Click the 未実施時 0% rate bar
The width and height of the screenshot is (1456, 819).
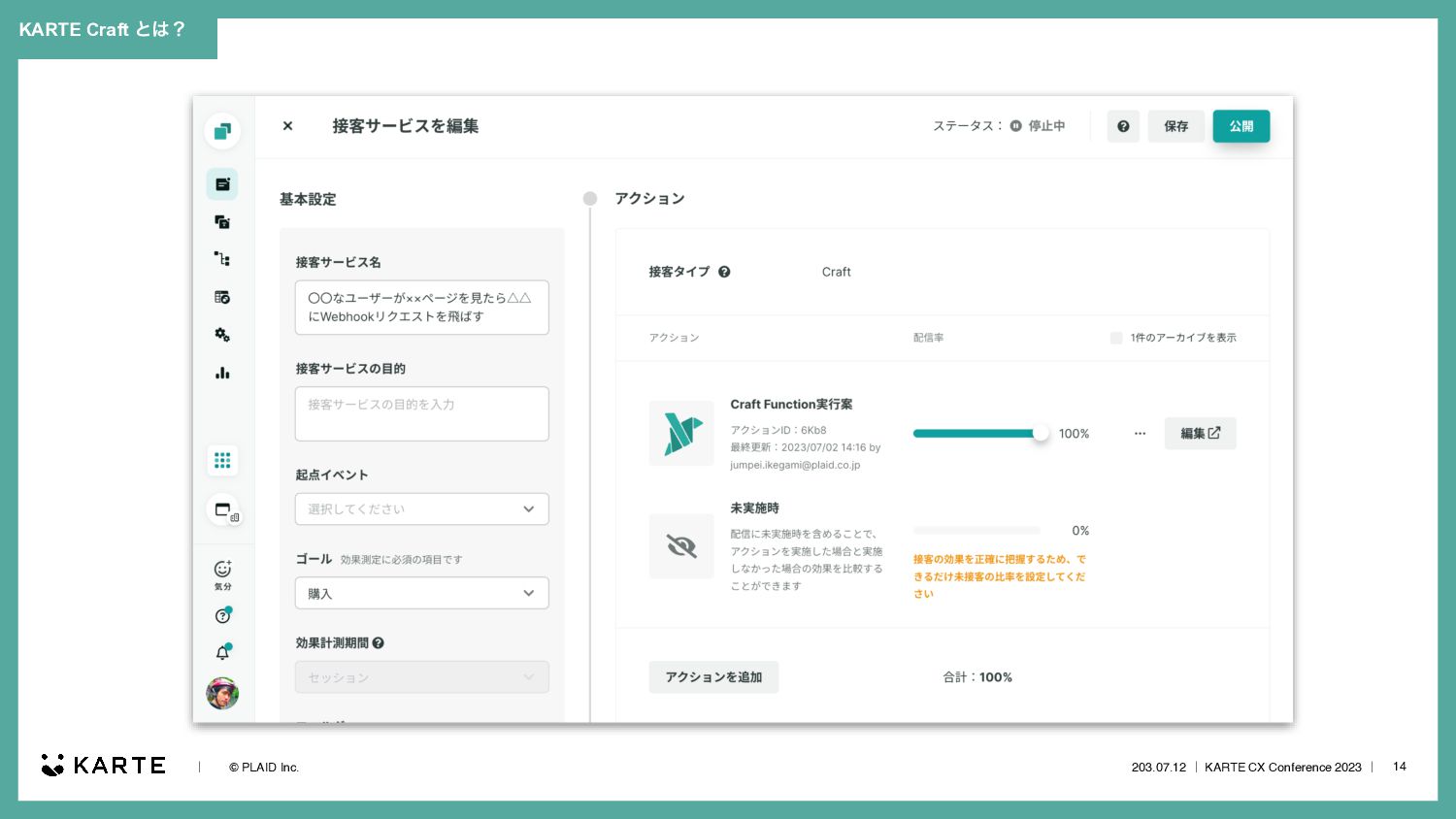click(976, 531)
